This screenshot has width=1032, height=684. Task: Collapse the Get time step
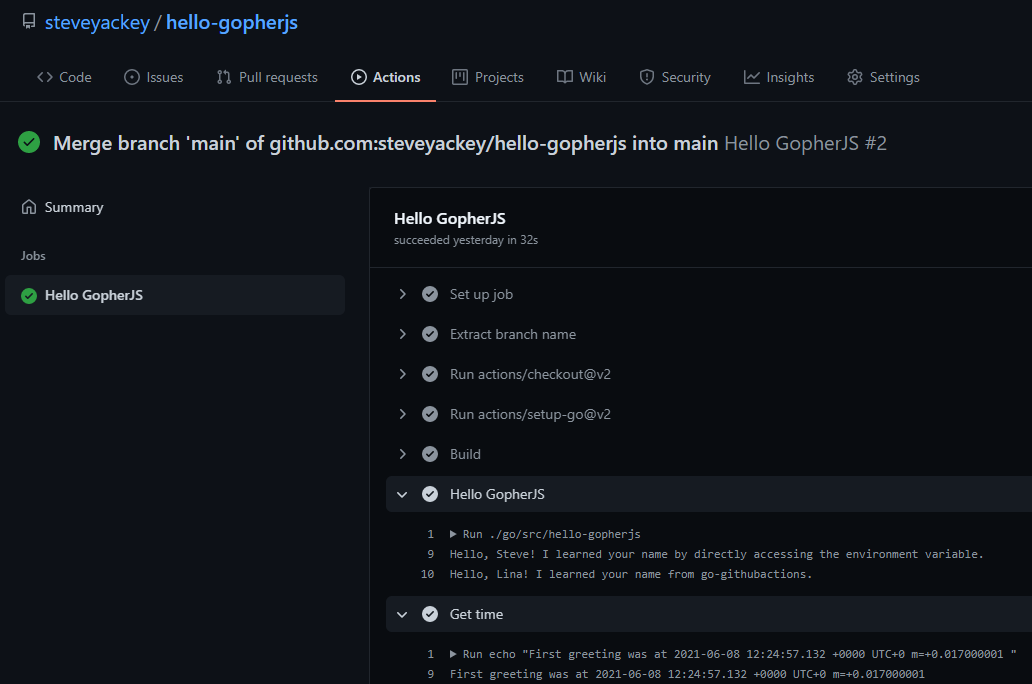tap(402, 614)
